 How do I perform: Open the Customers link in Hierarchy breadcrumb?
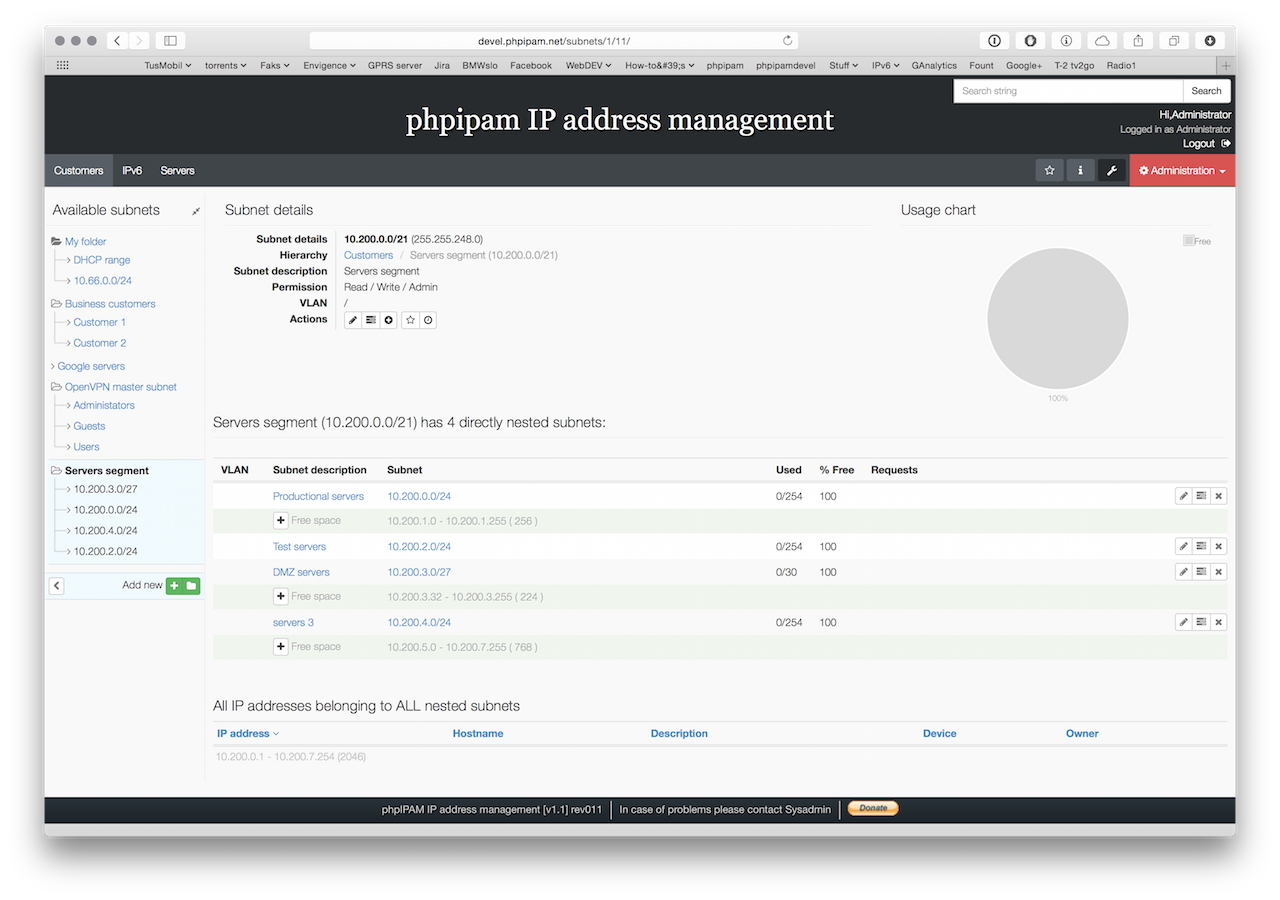(368, 255)
